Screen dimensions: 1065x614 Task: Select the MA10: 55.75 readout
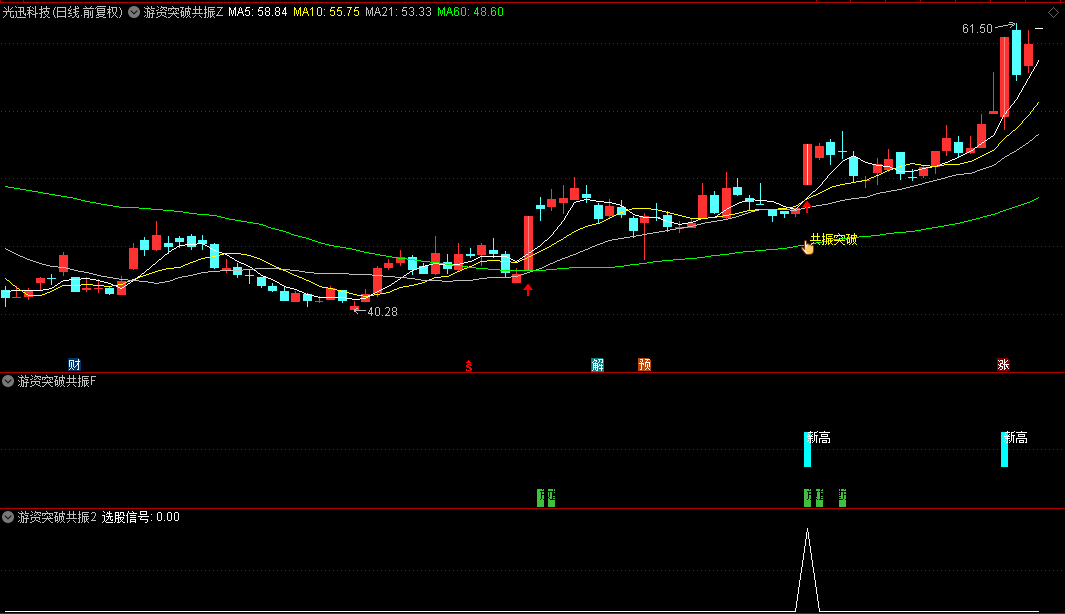pos(326,12)
